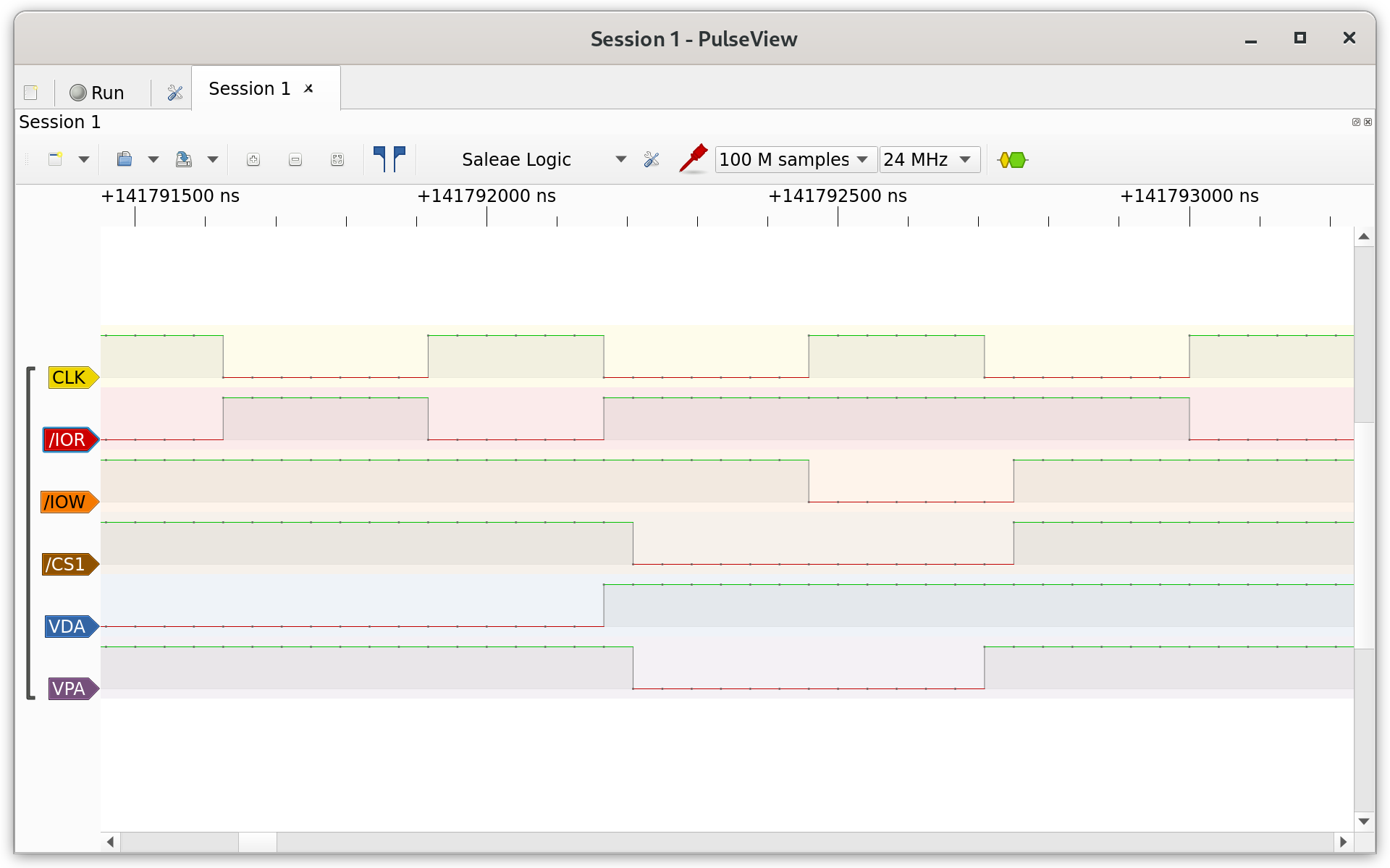Click the red probe channels icon
1390x868 pixels.
point(693,159)
